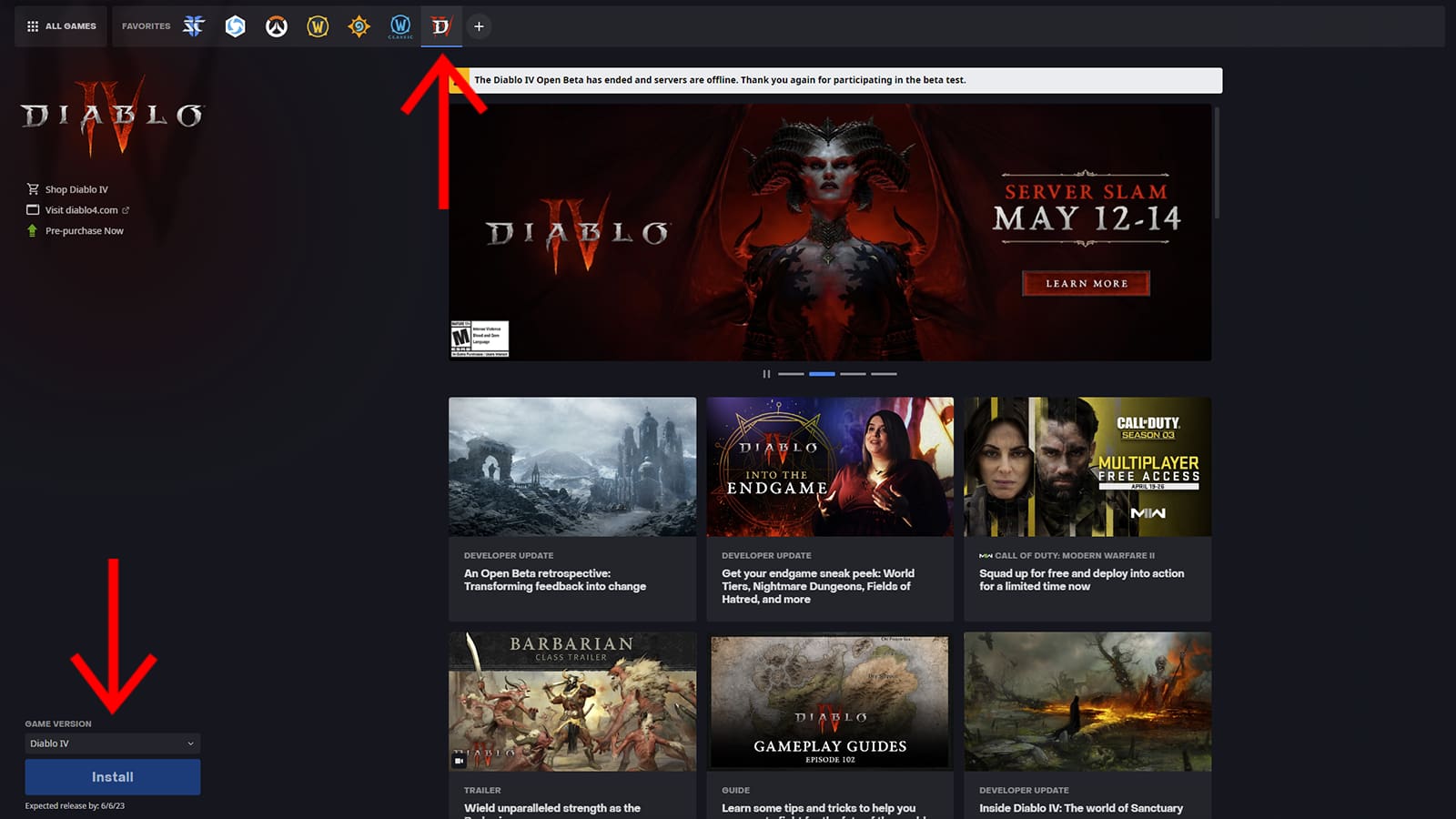Select the World of Warcraft icon

[317, 25]
